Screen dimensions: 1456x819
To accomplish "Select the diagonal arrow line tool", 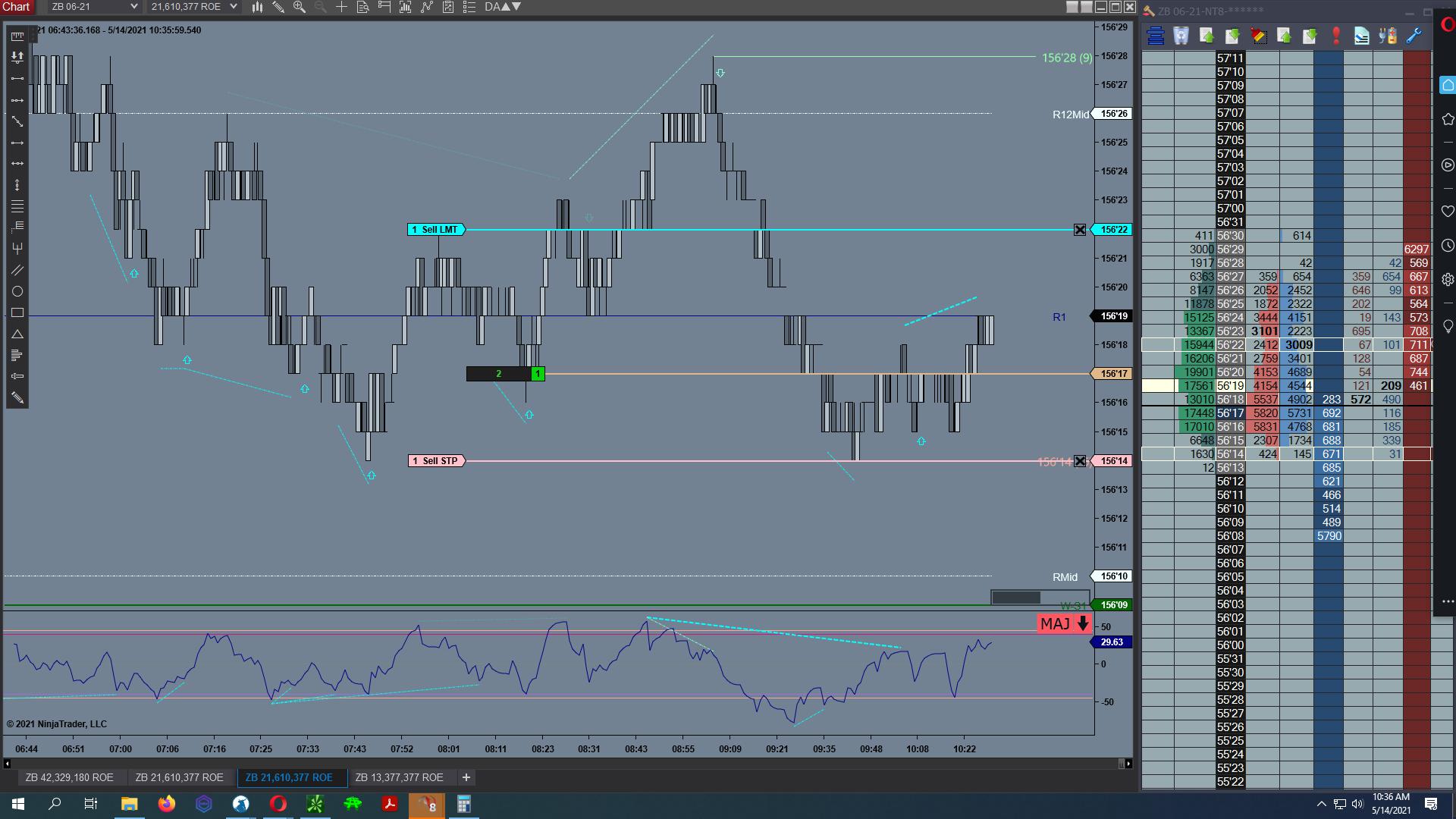I will [x=17, y=121].
